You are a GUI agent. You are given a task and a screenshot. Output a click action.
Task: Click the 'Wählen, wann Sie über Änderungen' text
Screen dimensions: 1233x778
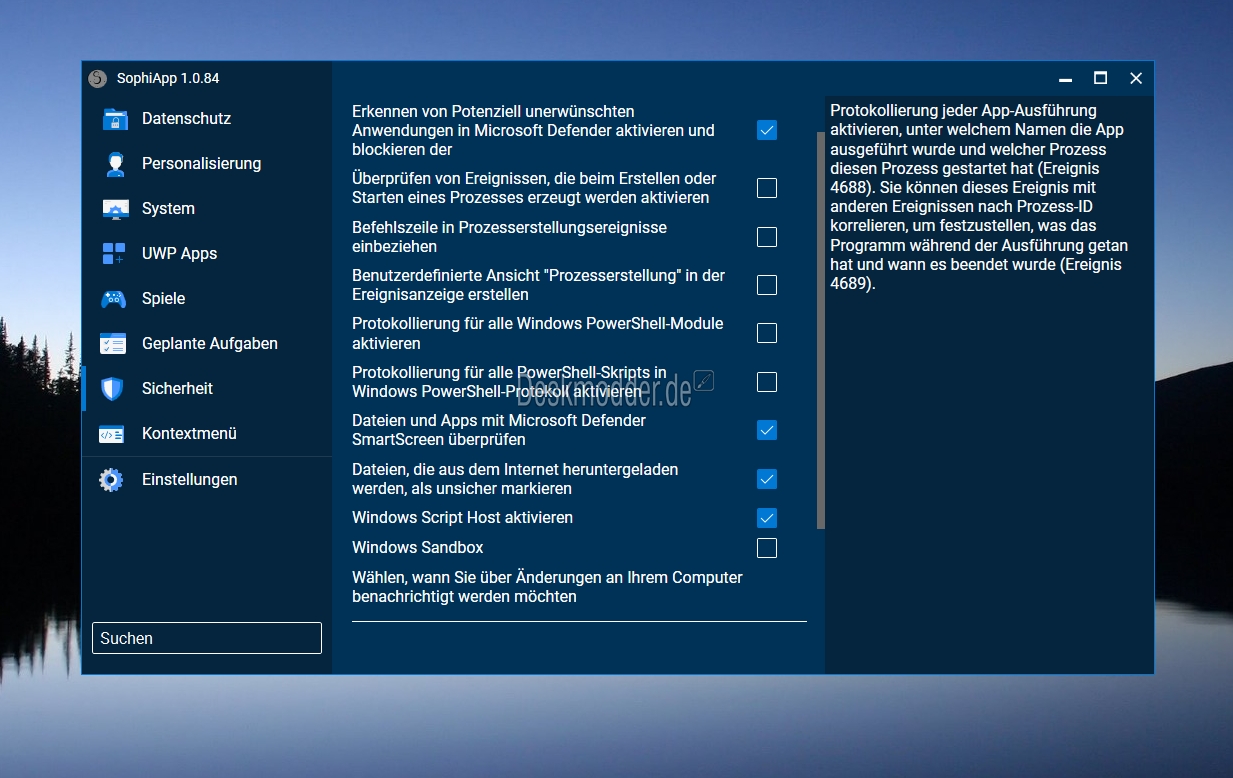click(x=547, y=587)
